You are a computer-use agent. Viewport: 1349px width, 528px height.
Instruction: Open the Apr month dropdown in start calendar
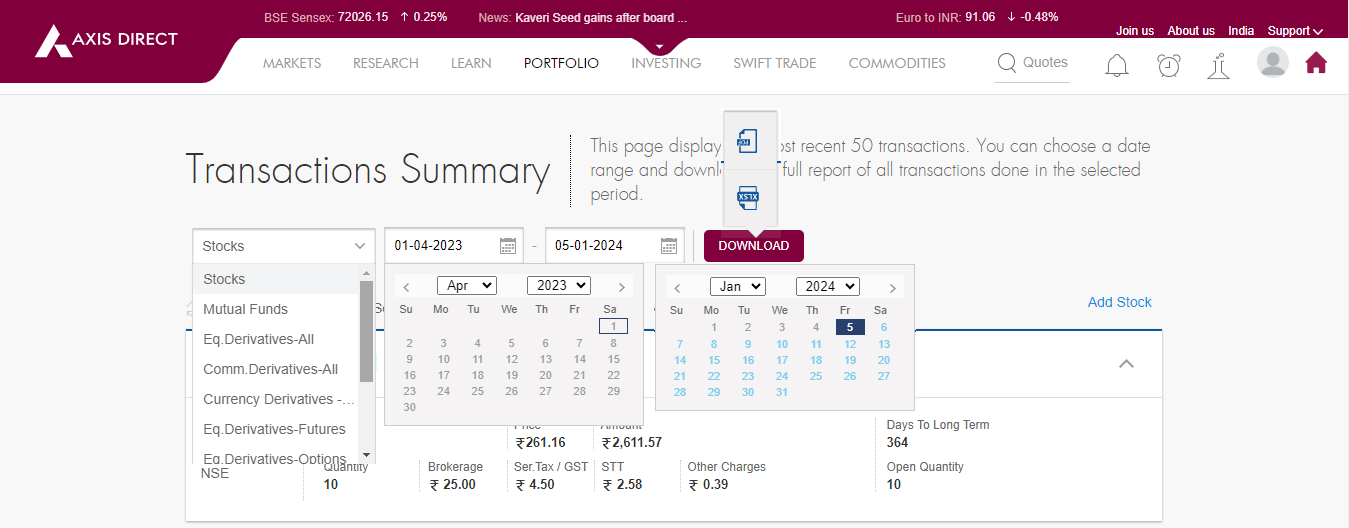(466, 286)
